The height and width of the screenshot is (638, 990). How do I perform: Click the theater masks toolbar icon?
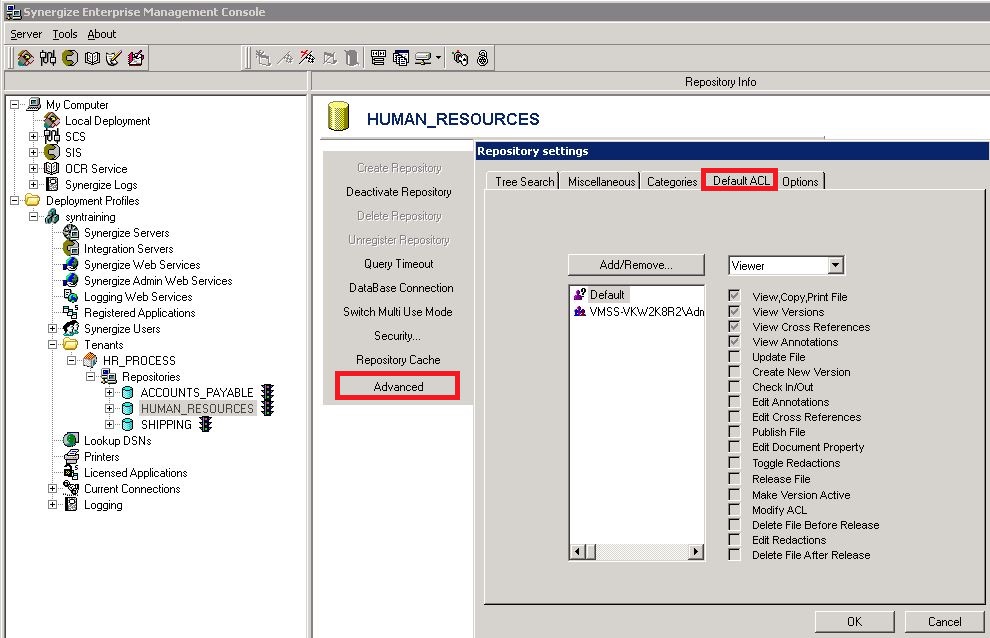point(460,58)
